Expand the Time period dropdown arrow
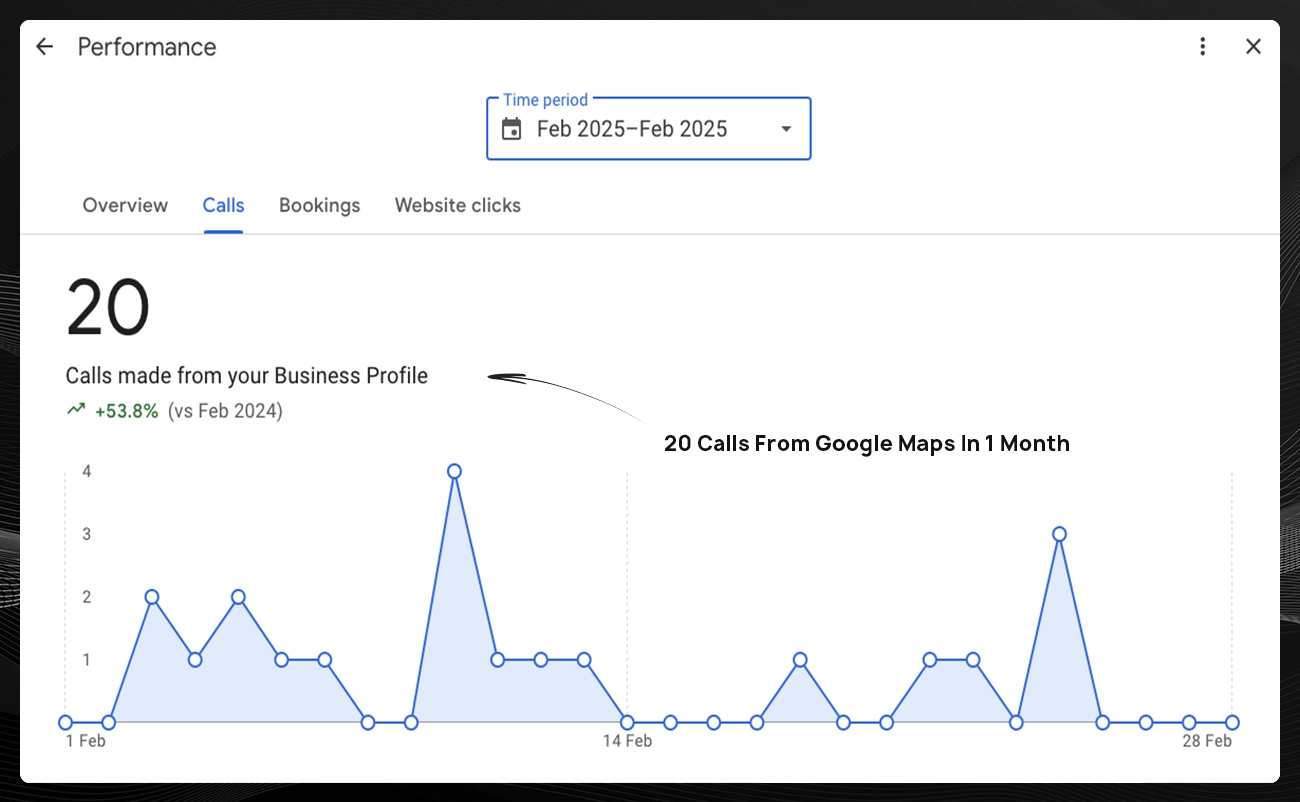The height and width of the screenshot is (802, 1300). 786,129
